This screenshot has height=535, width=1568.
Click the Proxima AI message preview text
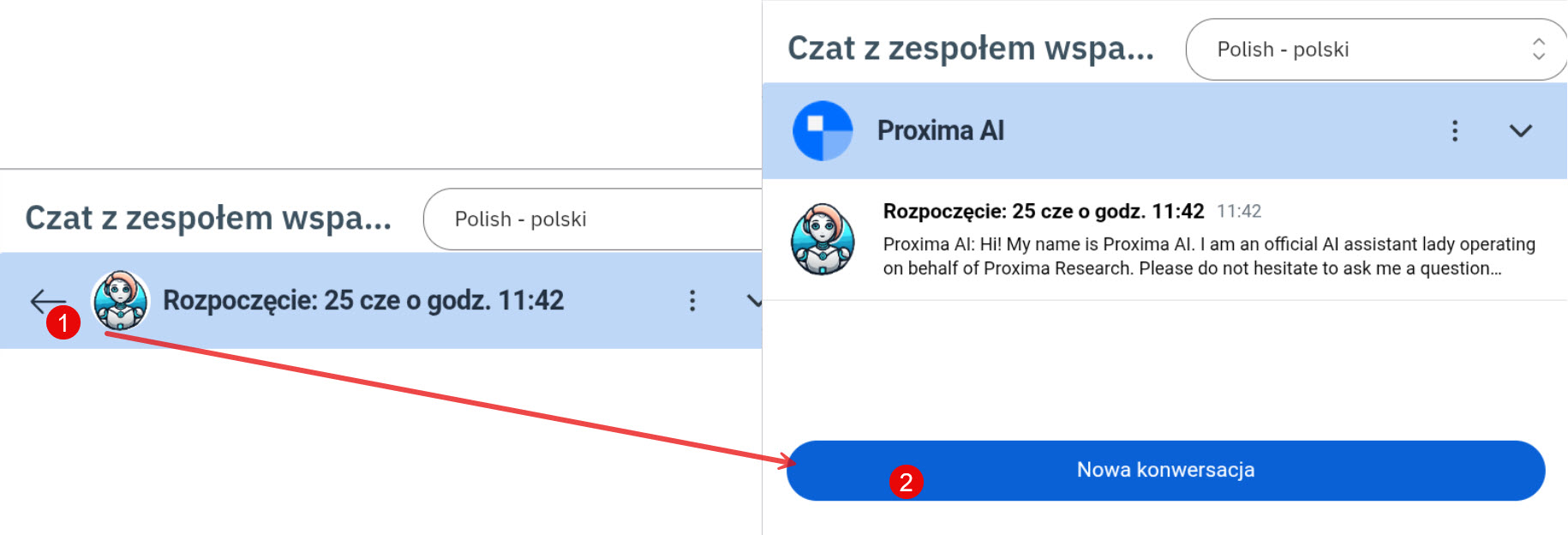coord(1208,256)
